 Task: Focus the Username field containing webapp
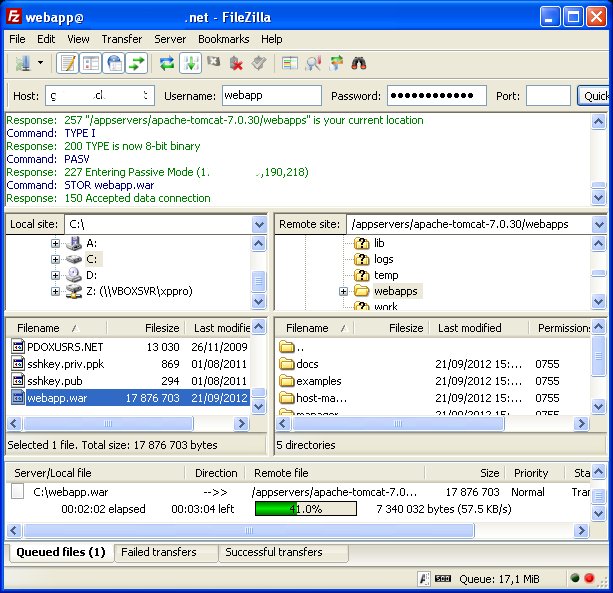272,96
